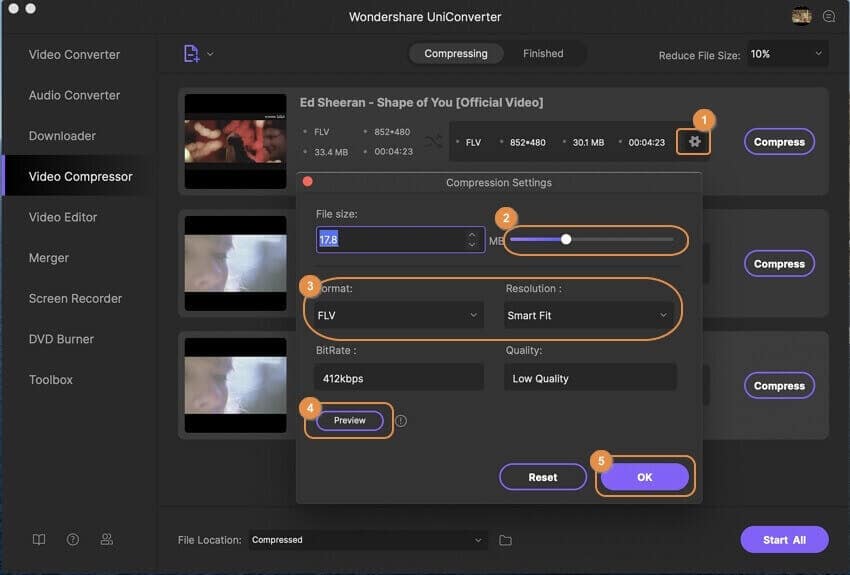Click the Ed Sheeran Shape of You title

click(421, 102)
